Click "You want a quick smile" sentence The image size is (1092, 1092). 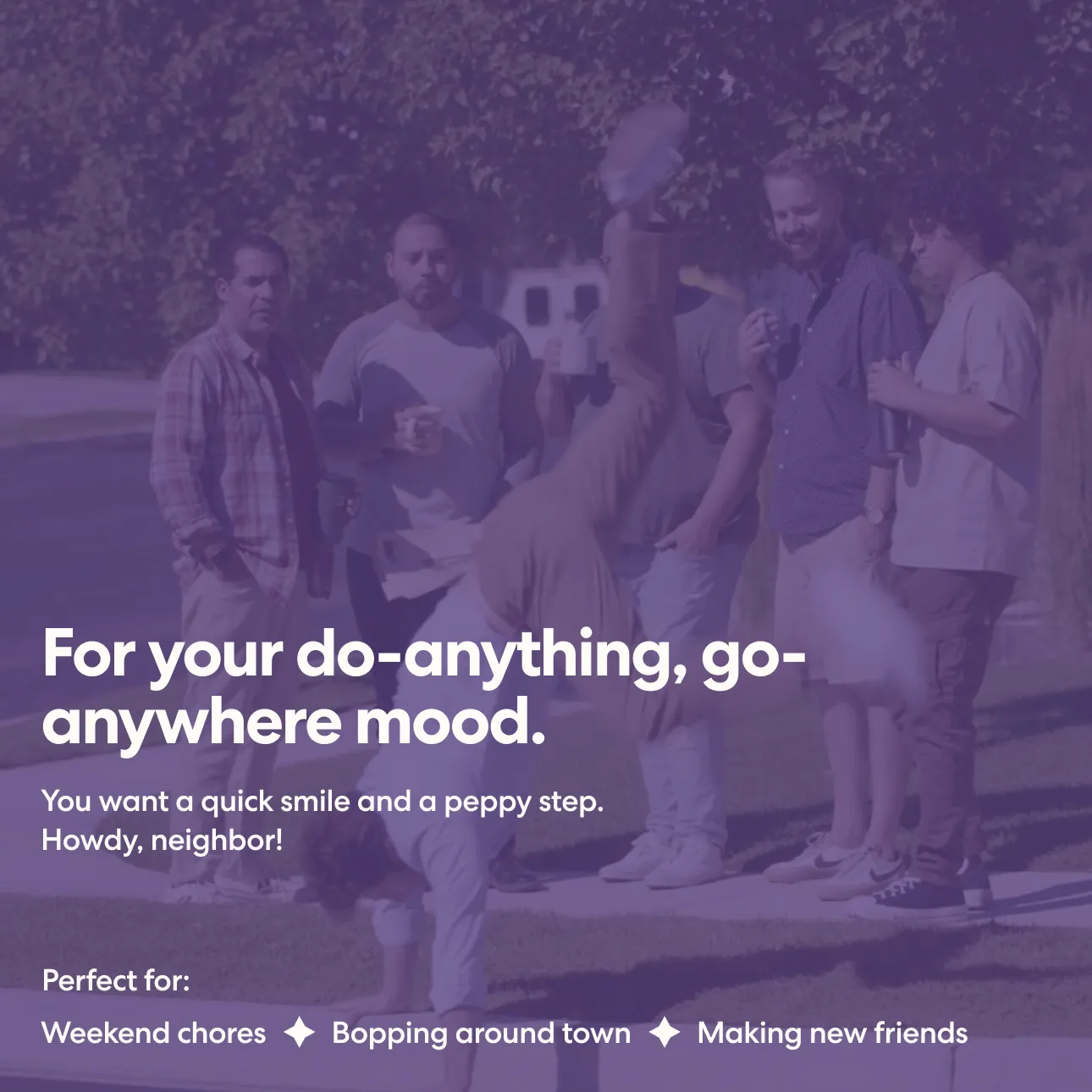pyautogui.click(x=323, y=802)
